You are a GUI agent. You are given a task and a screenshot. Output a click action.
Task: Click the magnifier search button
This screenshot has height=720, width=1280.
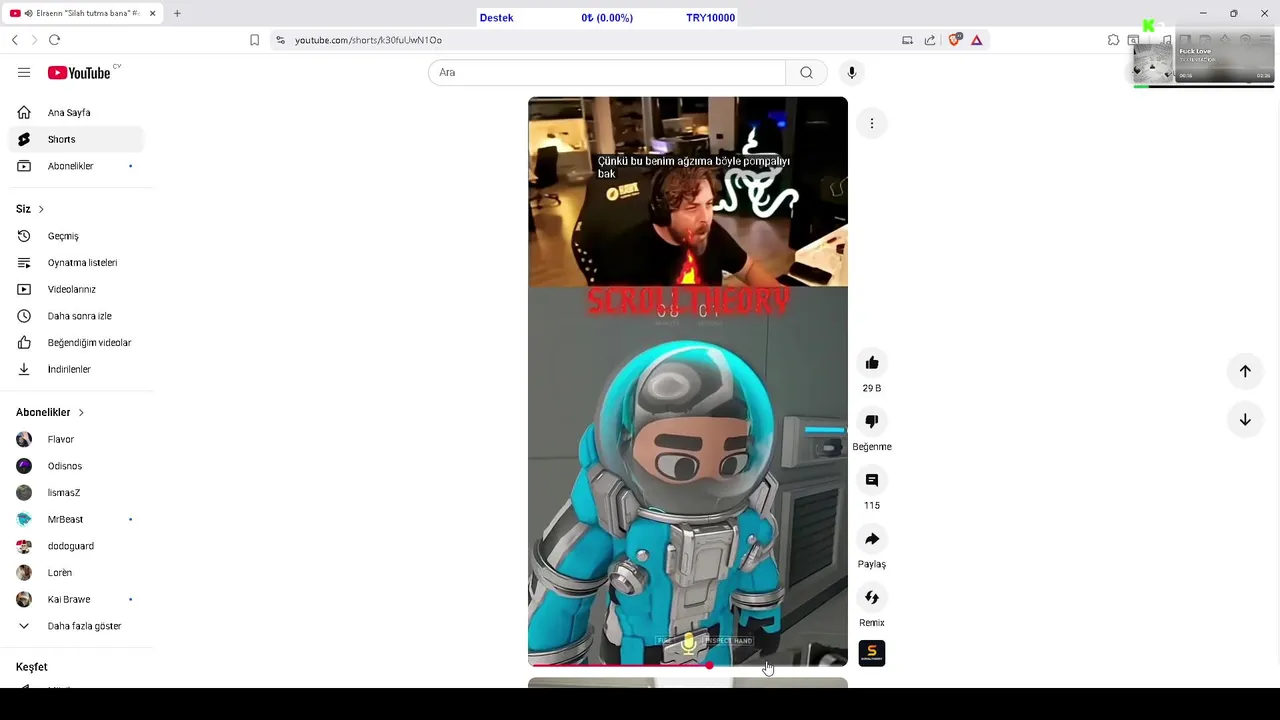806,72
